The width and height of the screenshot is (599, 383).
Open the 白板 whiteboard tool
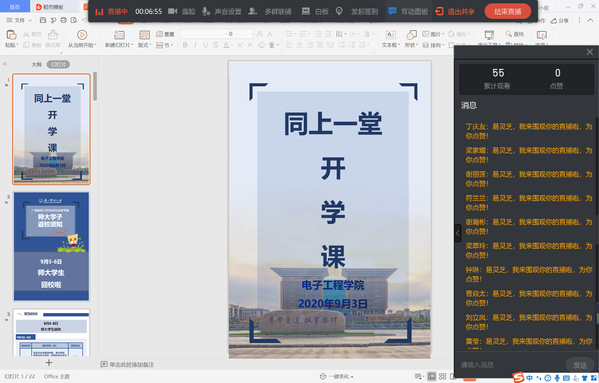[x=315, y=11]
